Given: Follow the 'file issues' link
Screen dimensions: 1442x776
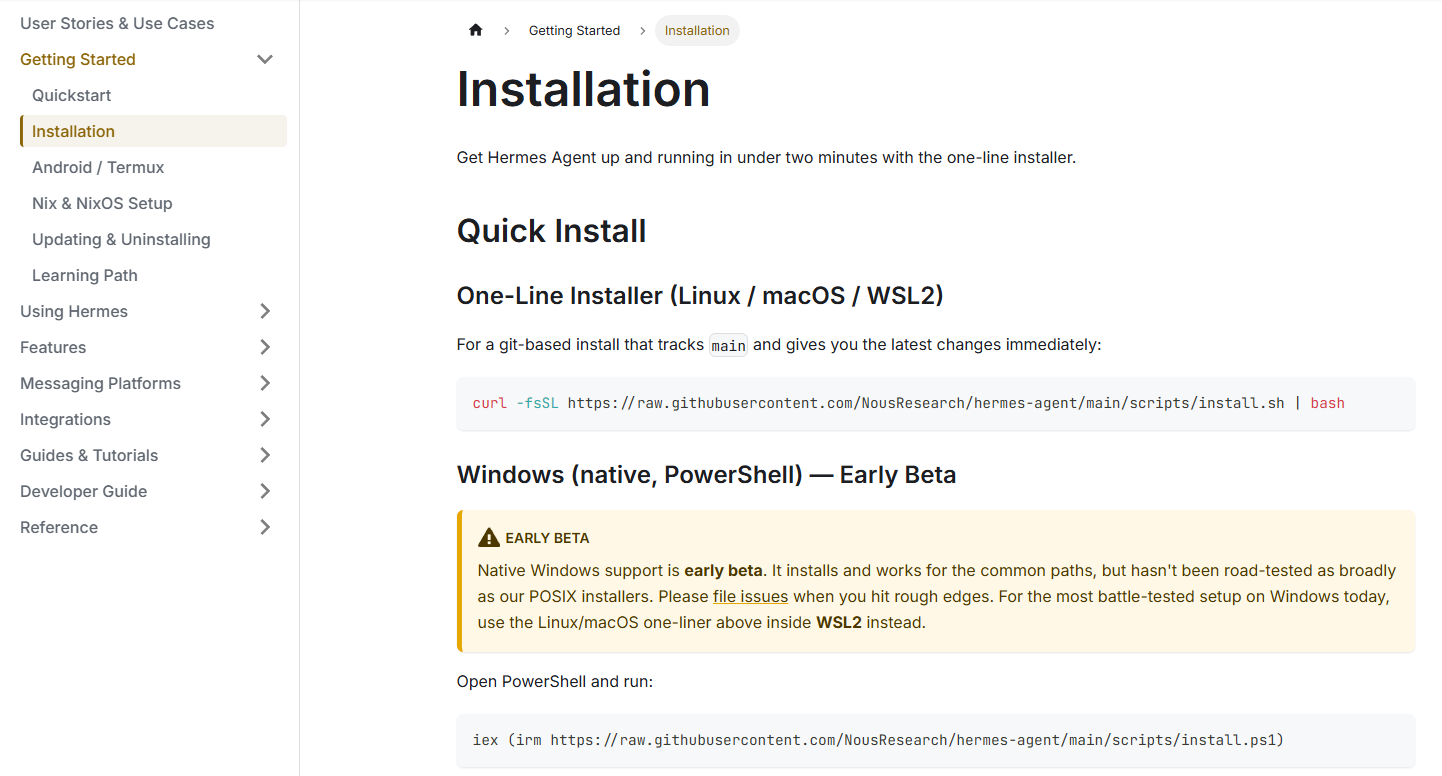Looking at the screenshot, I should click(x=750, y=596).
